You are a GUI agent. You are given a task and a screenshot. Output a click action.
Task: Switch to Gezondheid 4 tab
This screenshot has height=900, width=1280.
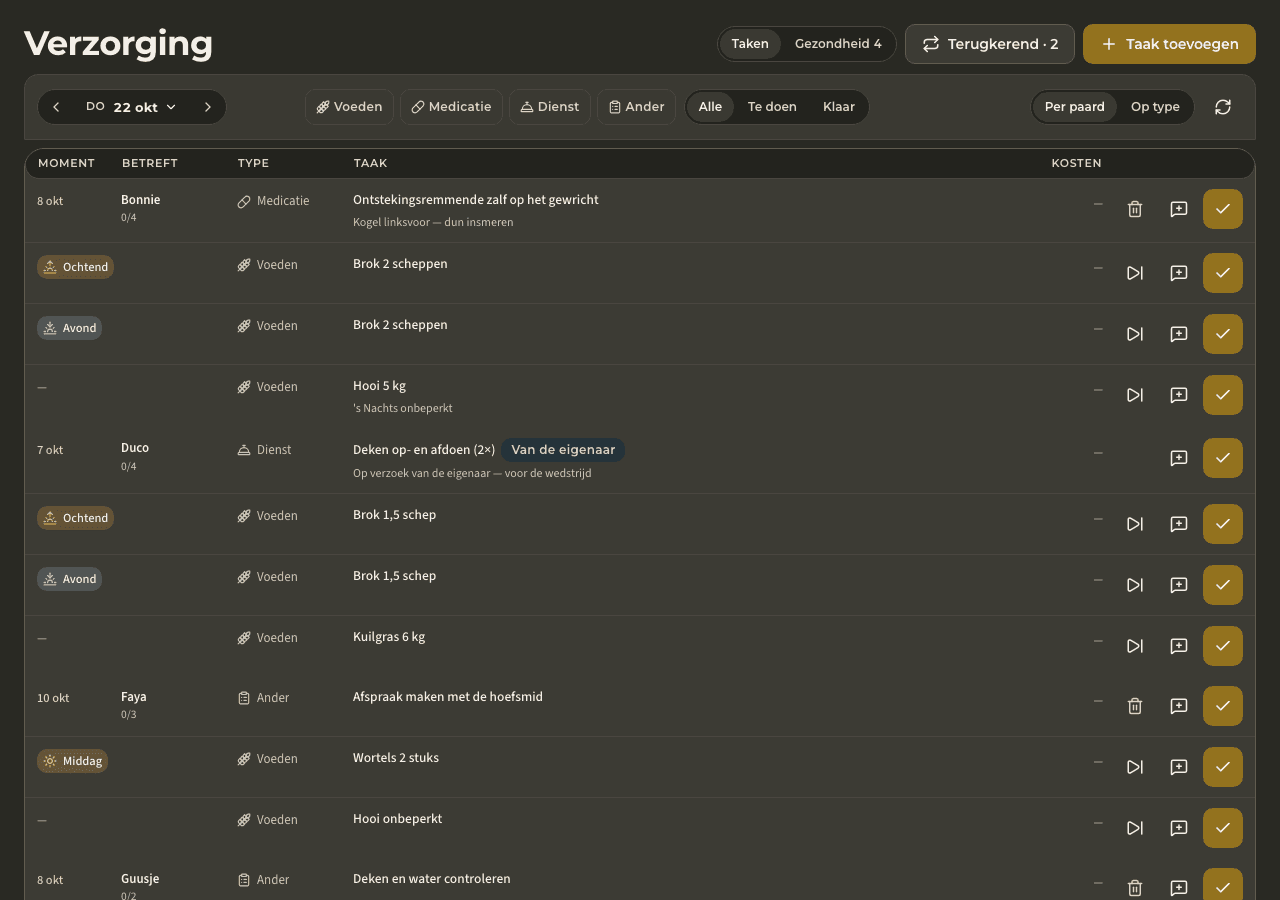tap(838, 44)
